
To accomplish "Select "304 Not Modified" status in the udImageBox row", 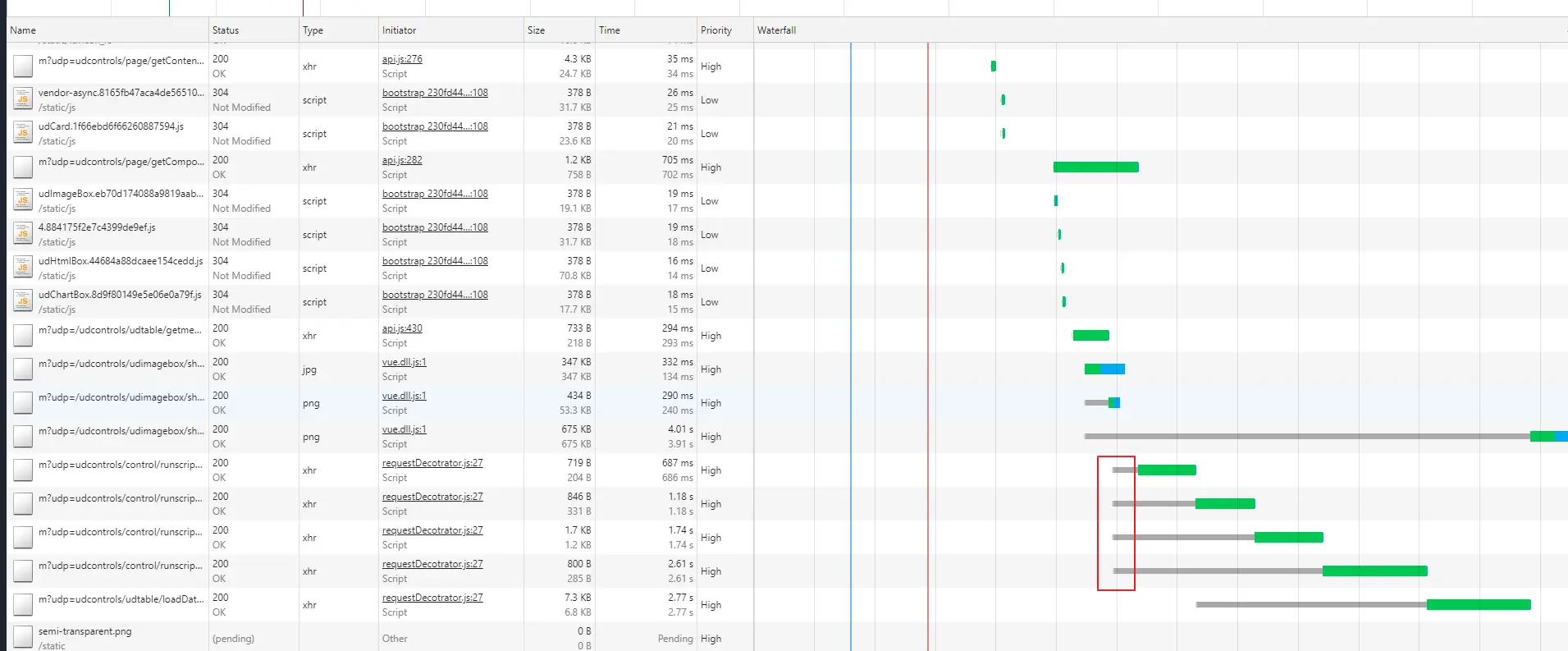I will 241,201.
